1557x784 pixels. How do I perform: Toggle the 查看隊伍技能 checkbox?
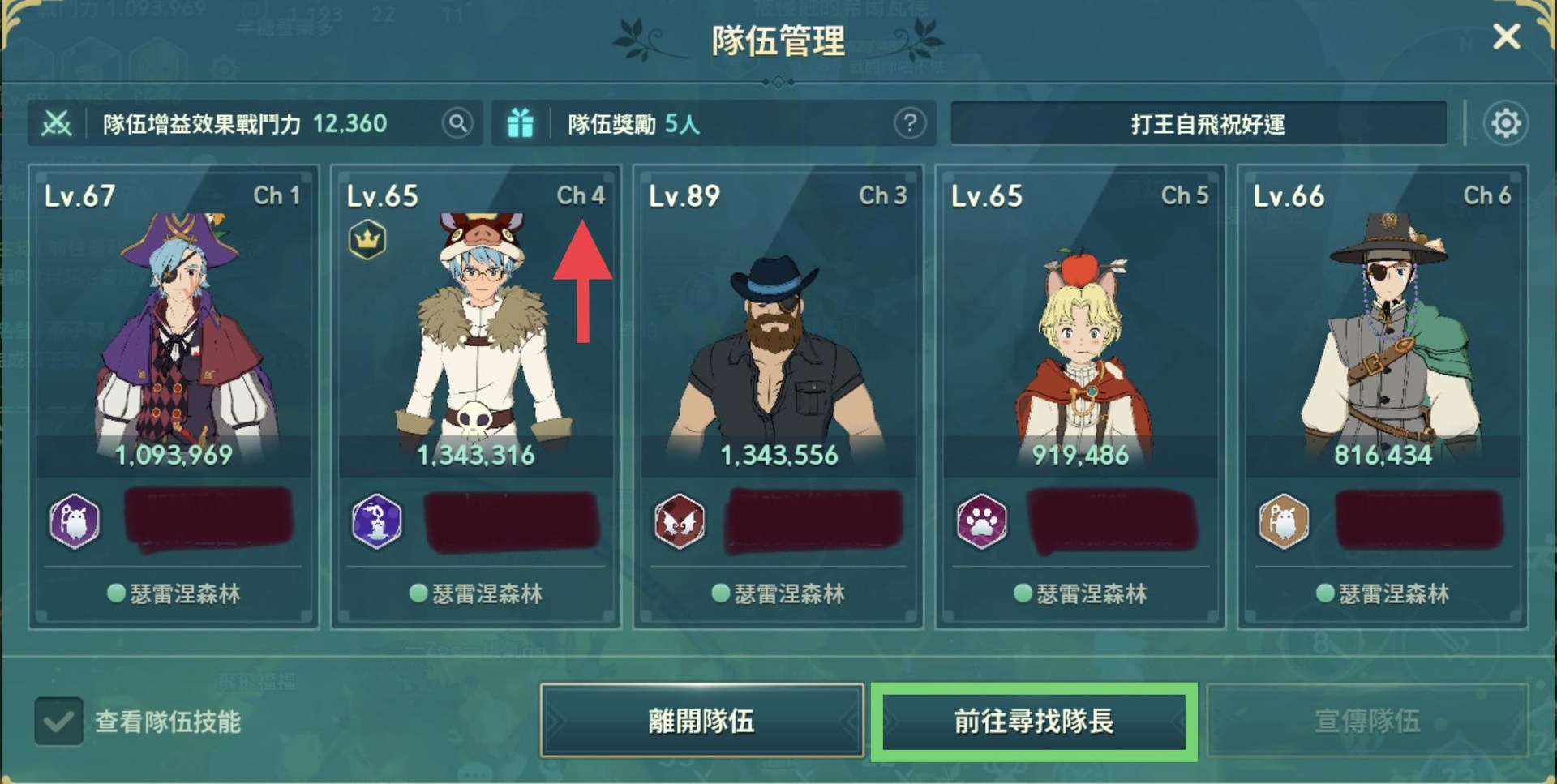coord(58,721)
